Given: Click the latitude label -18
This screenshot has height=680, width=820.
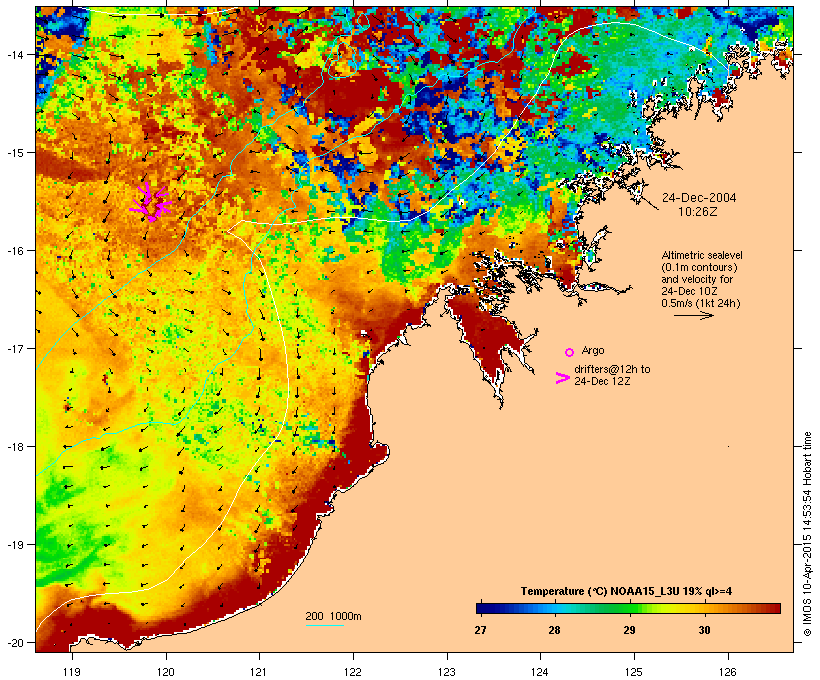Looking at the screenshot, I should click(15, 446).
